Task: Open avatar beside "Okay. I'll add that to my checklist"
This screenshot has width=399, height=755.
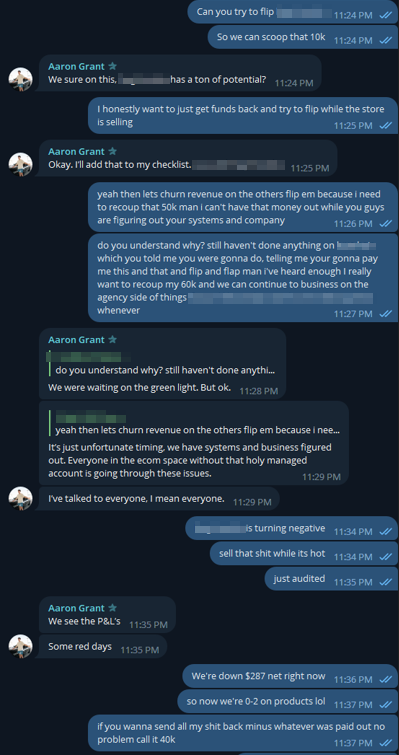Action: 21,164
